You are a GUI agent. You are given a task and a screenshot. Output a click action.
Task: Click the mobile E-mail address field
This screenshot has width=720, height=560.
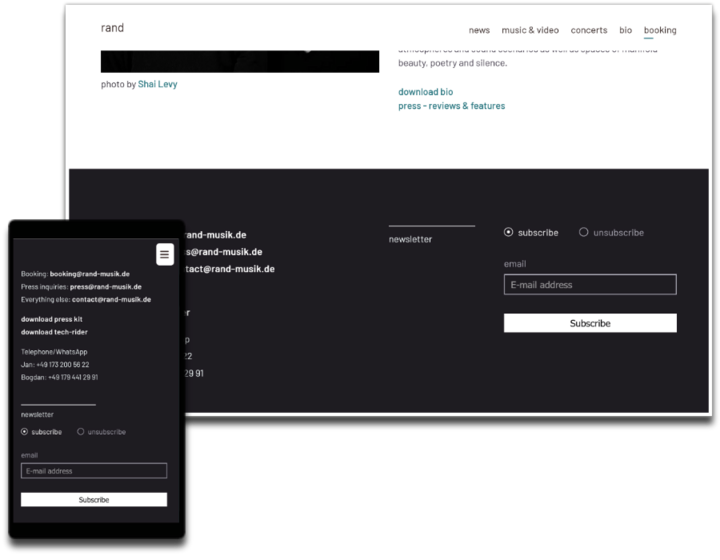click(94, 471)
